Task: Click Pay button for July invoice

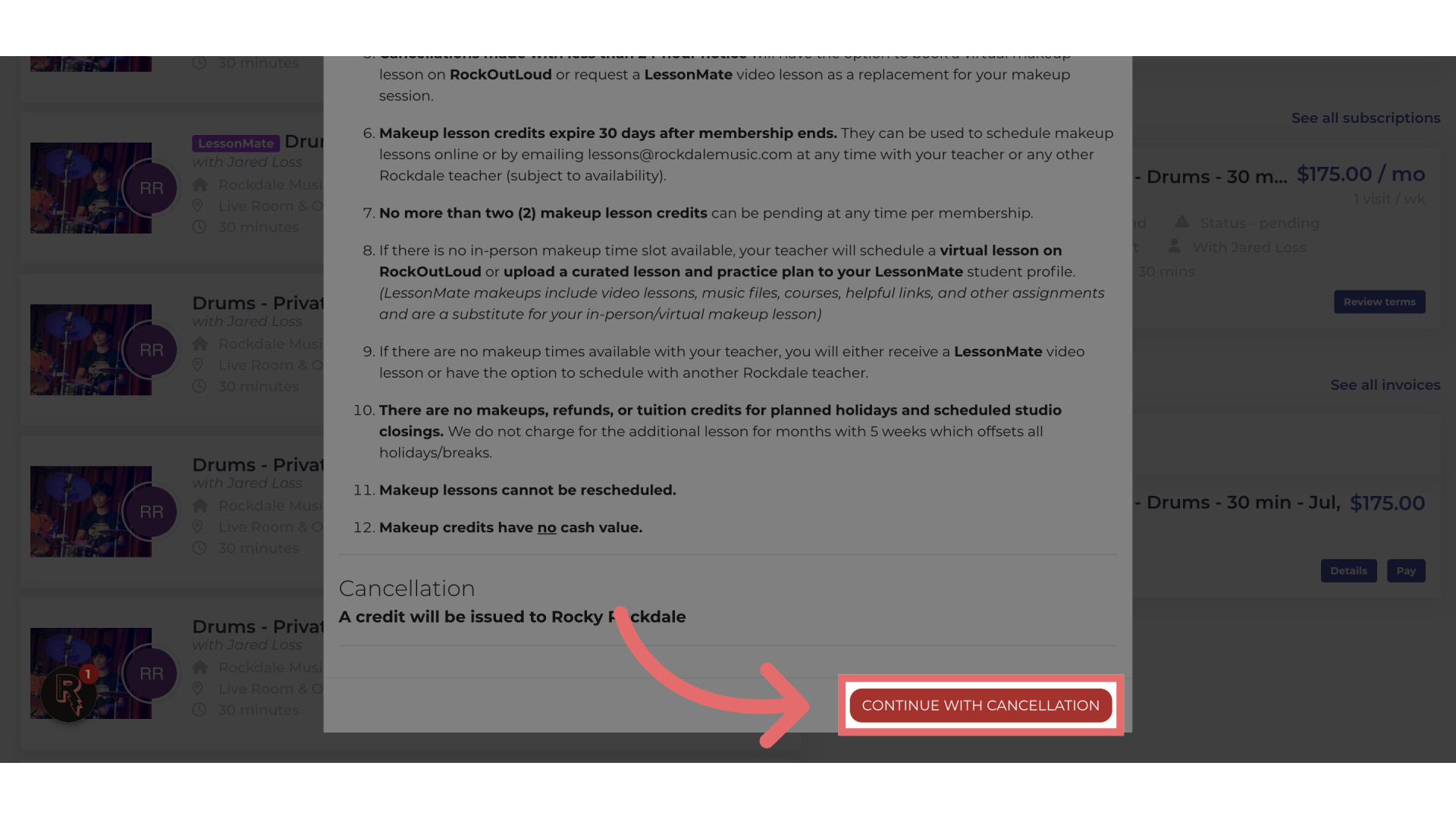Action: [x=1406, y=571]
